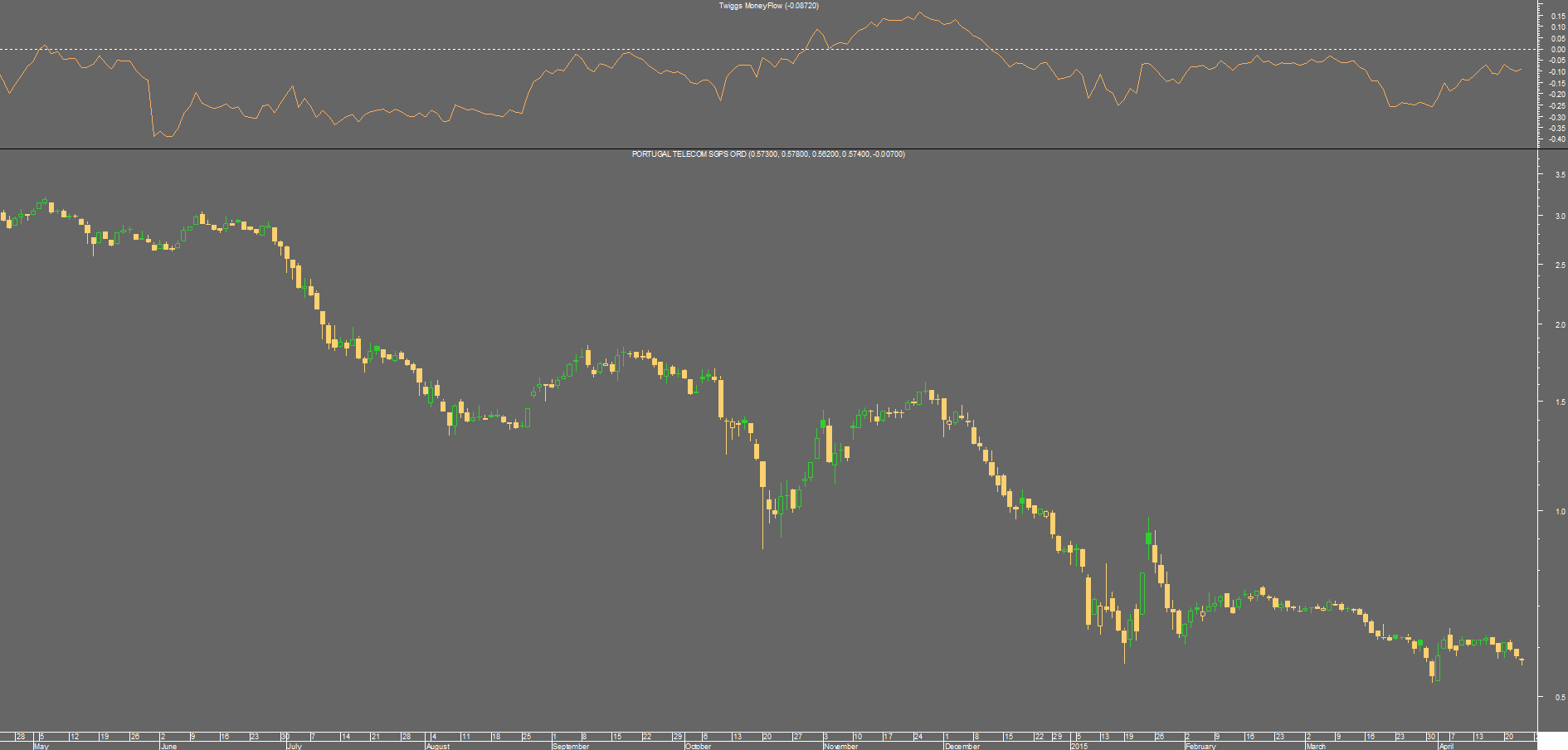Click the 2015 year label on time axis
The image size is (1568, 750).
click(x=1079, y=746)
